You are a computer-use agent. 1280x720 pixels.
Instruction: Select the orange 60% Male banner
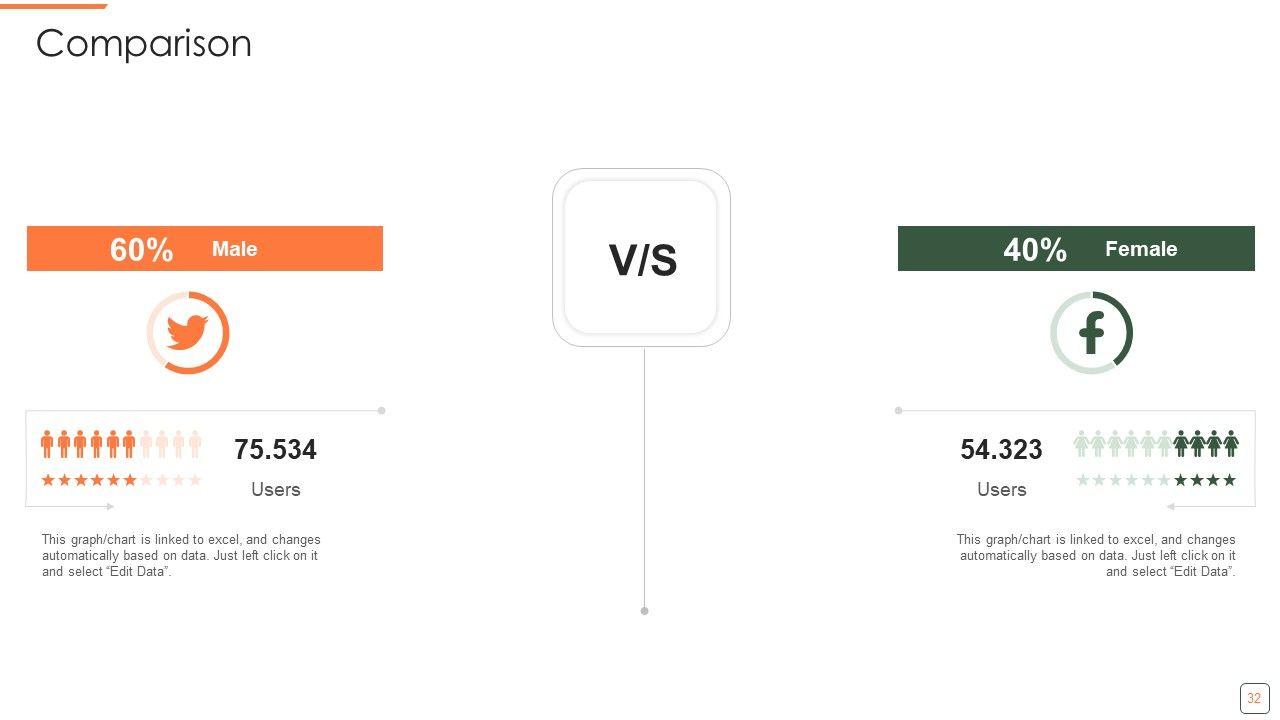coord(205,248)
